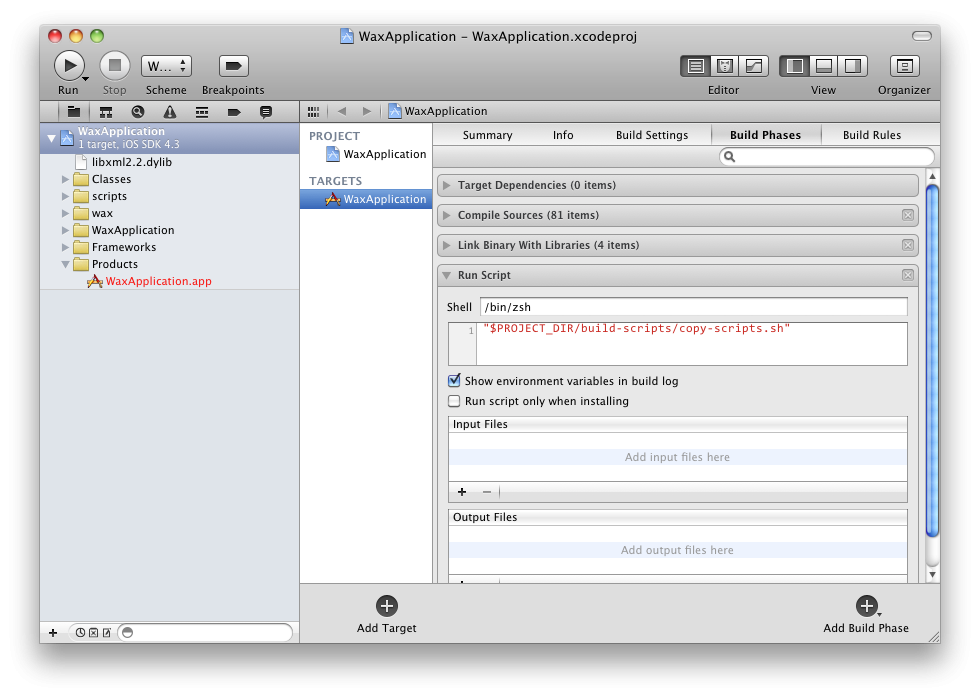
Task: Collapse the Products folder
Action: [65, 264]
